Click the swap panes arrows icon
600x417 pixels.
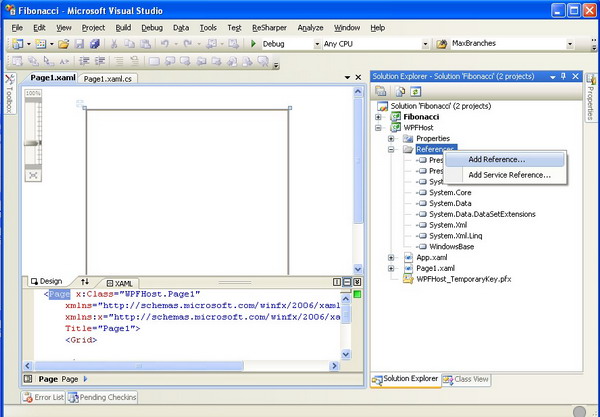(x=85, y=282)
